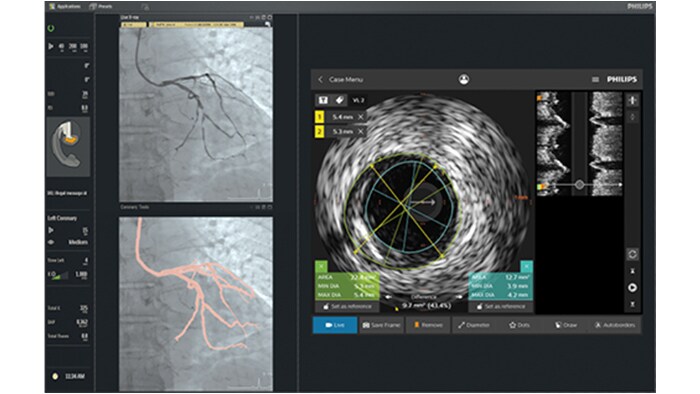Click the clock time in the lower left corner
700x394 pixels.
coord(75,377)
